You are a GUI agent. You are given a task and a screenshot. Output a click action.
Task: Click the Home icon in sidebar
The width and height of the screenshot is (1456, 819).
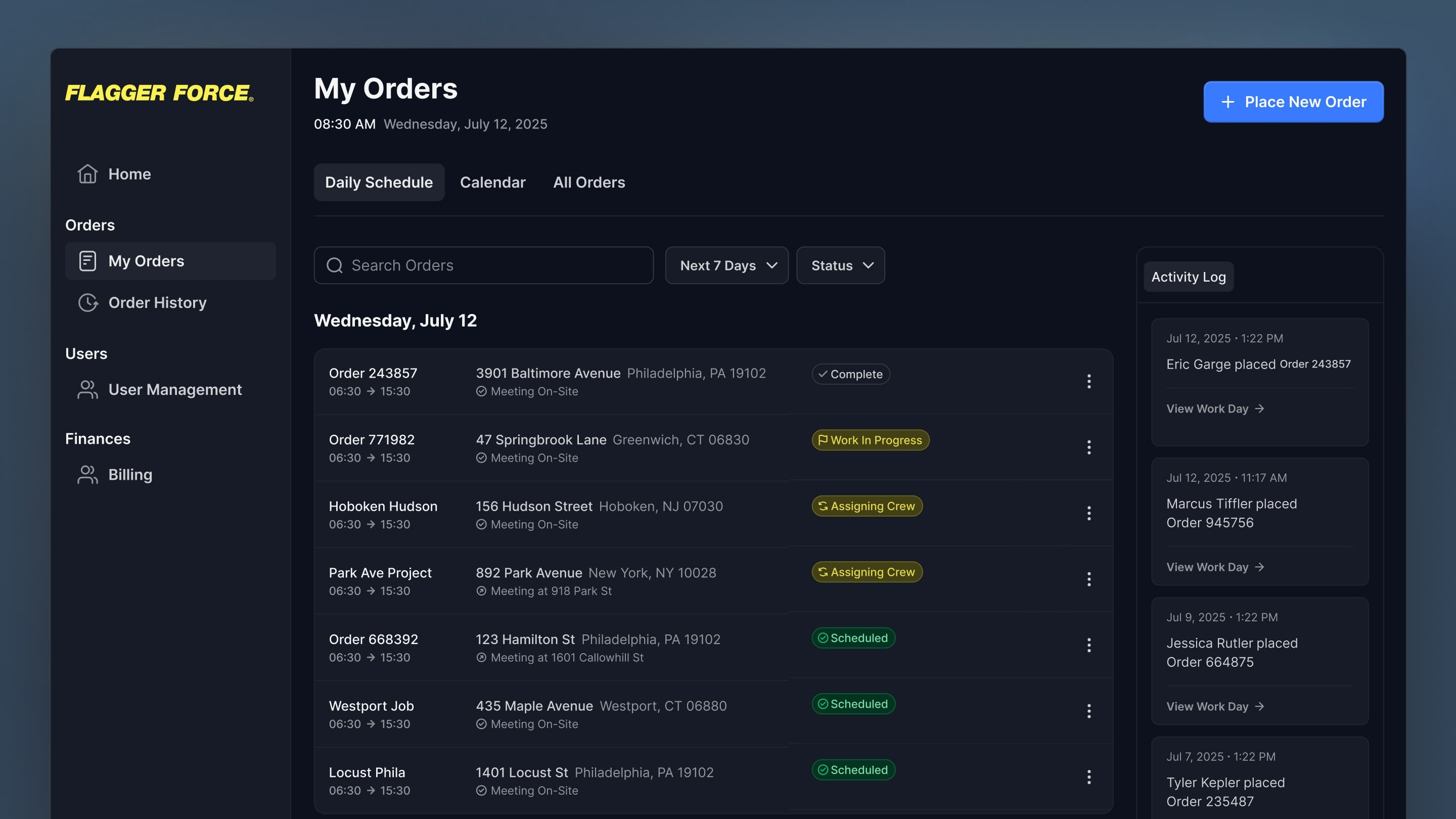point(87,174)
